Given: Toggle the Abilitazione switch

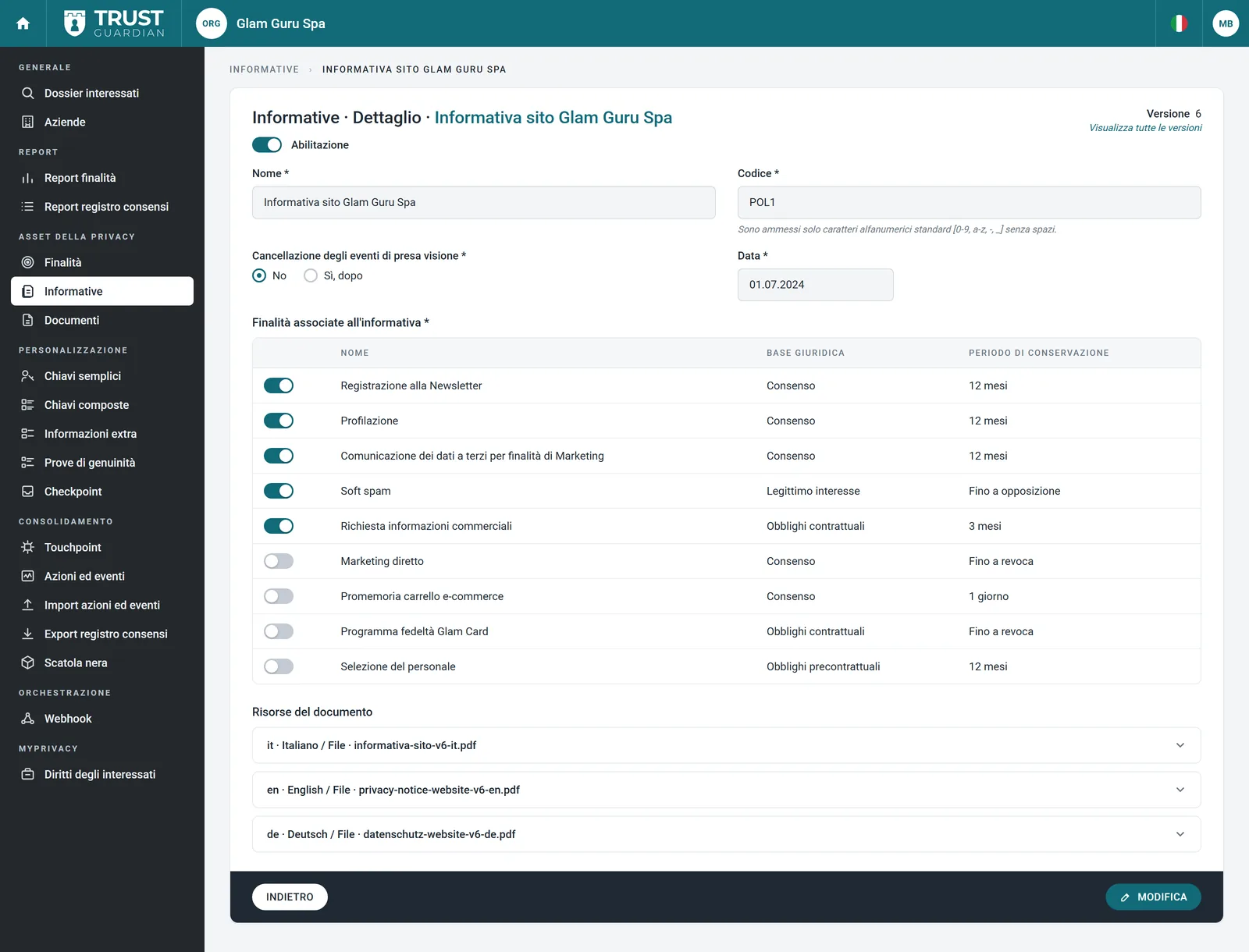Looking at the screenshot, I should point(267,145).
